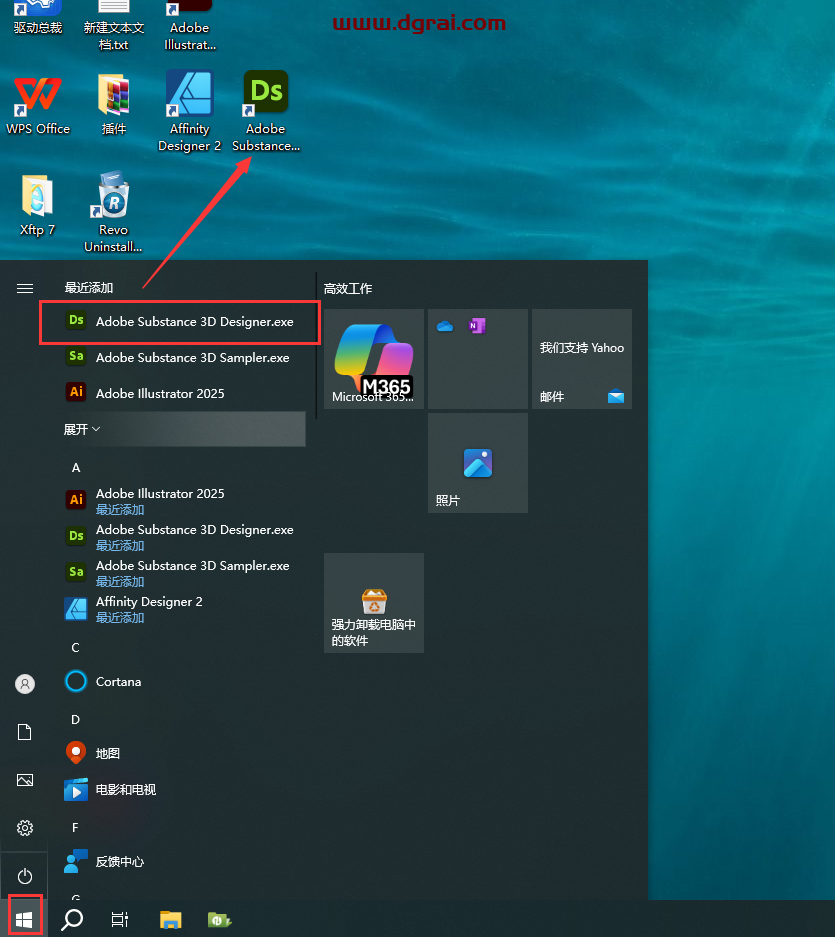
Task: Open Settings gear in Start menu
Action: click(x=25, y=828)
